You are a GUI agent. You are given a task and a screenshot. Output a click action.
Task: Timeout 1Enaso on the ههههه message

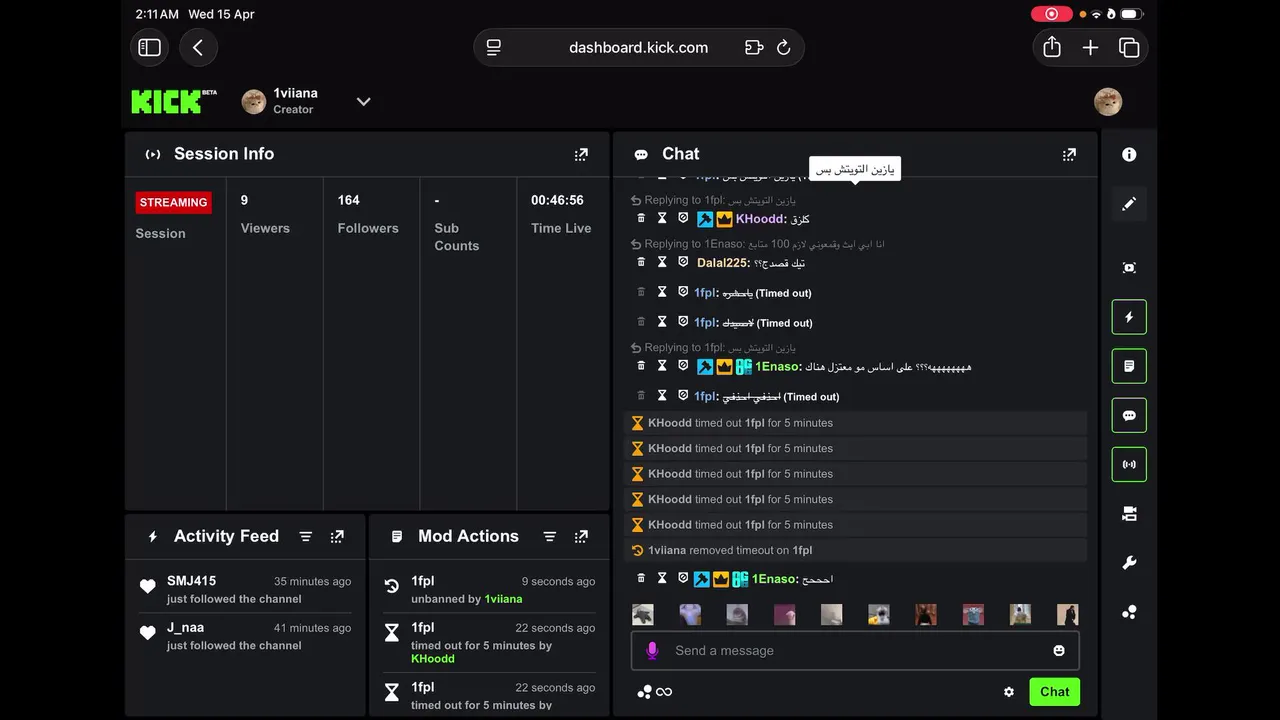(x=662, y=366)
